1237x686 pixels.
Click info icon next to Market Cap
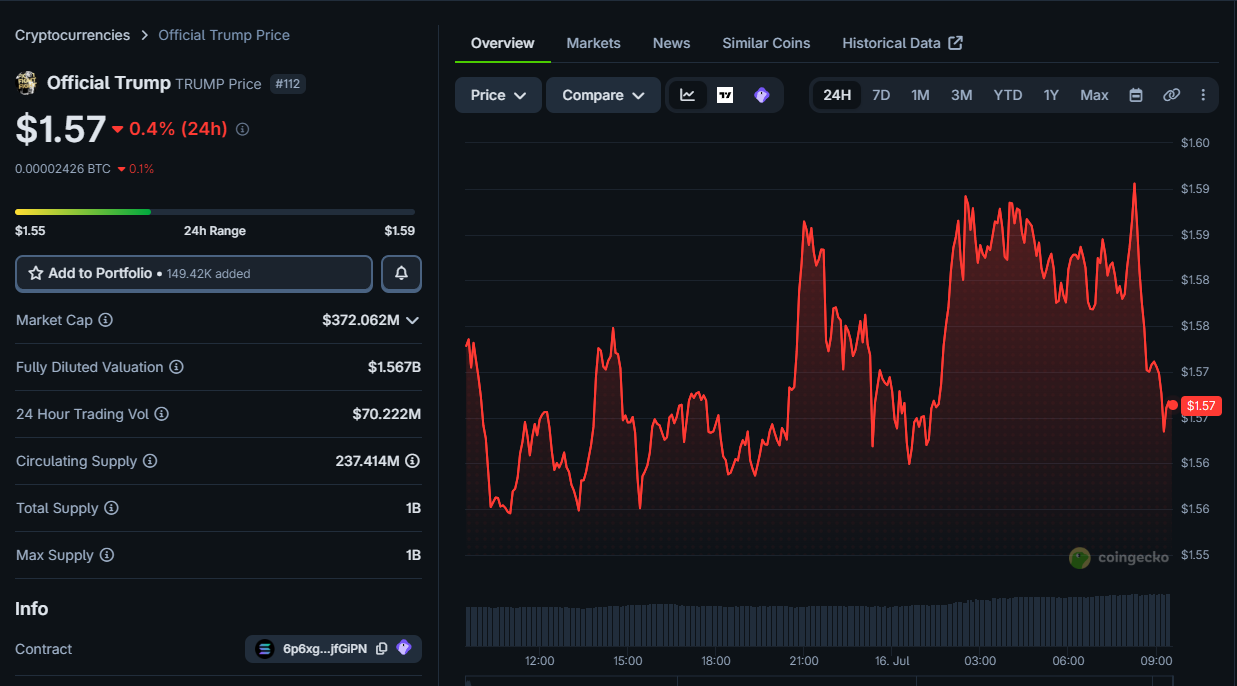point(105,320)
